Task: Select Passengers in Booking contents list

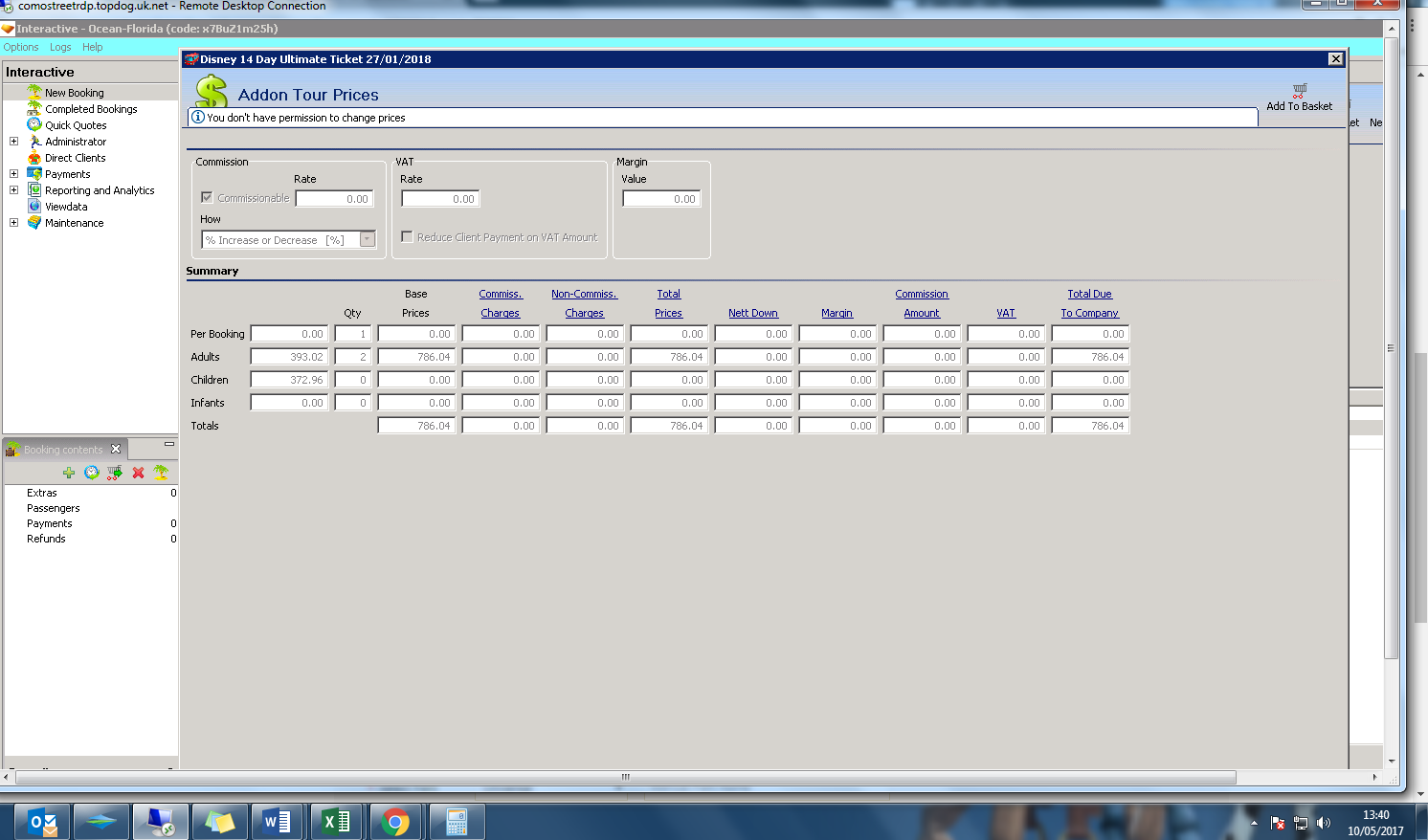Action: click(54, 508)
